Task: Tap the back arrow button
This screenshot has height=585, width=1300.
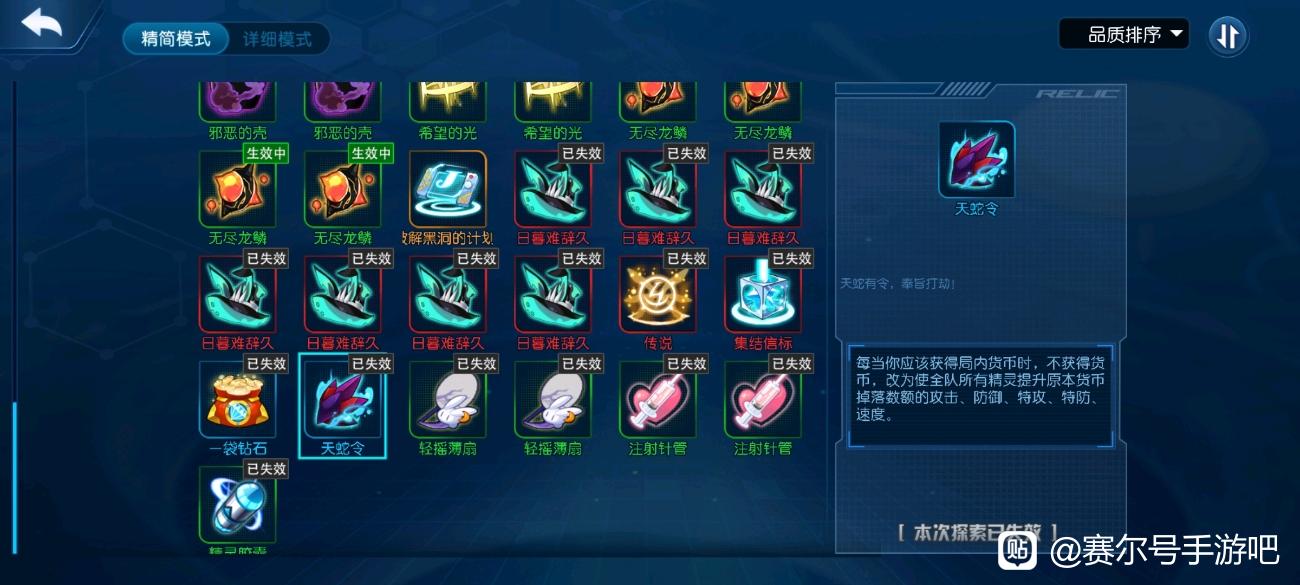Action: click(x=42, y=25)
